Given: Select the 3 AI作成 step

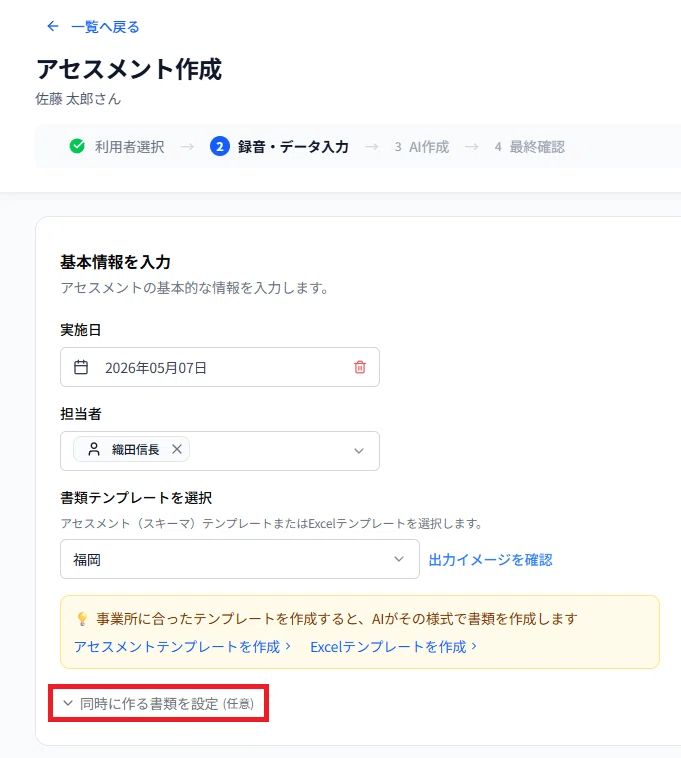Looking at the screenshot, I should (421, 146).
